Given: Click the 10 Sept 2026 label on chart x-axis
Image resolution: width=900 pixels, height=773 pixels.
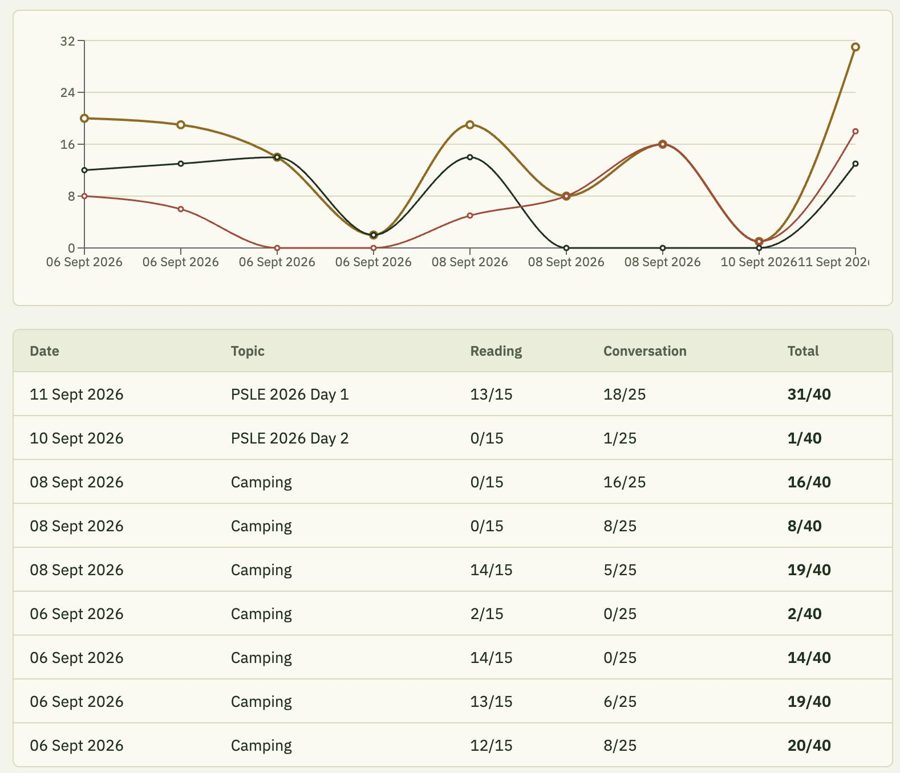Looking at the screenshot, I should pyautogui.click(x=758, y=262).
